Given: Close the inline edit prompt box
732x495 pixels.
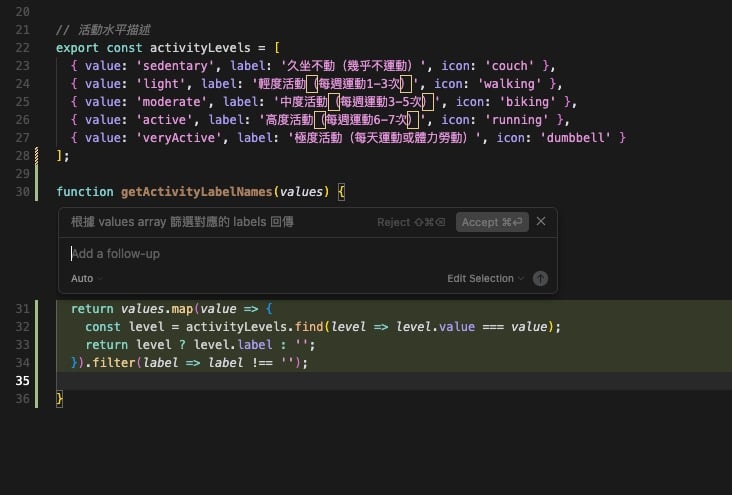Looking at the screenshot, I should tap(541, 221).
